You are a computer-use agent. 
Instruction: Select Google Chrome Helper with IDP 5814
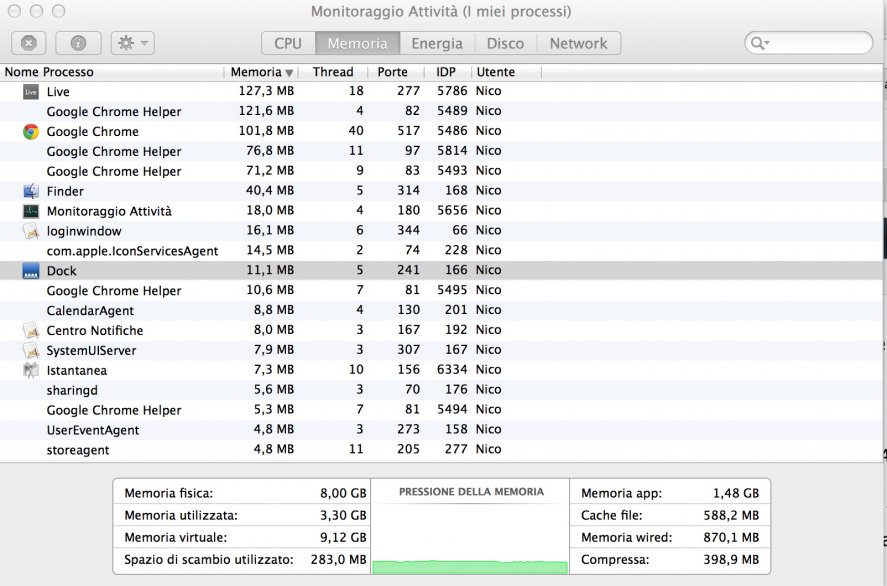point(114,151)
